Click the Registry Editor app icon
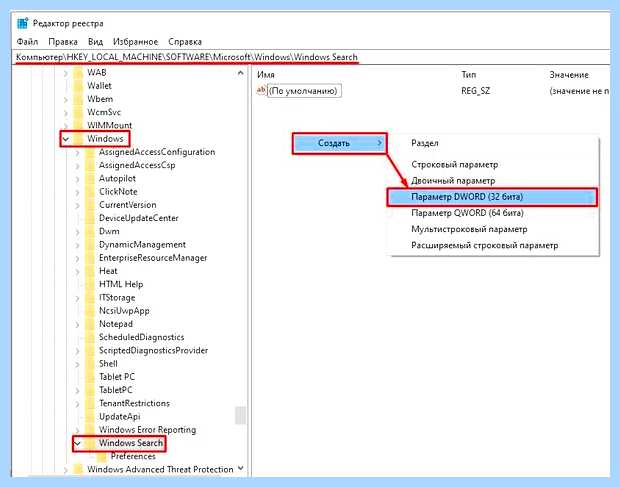The width and height of the screenshot is (620, 487). [x=23, y=23]
